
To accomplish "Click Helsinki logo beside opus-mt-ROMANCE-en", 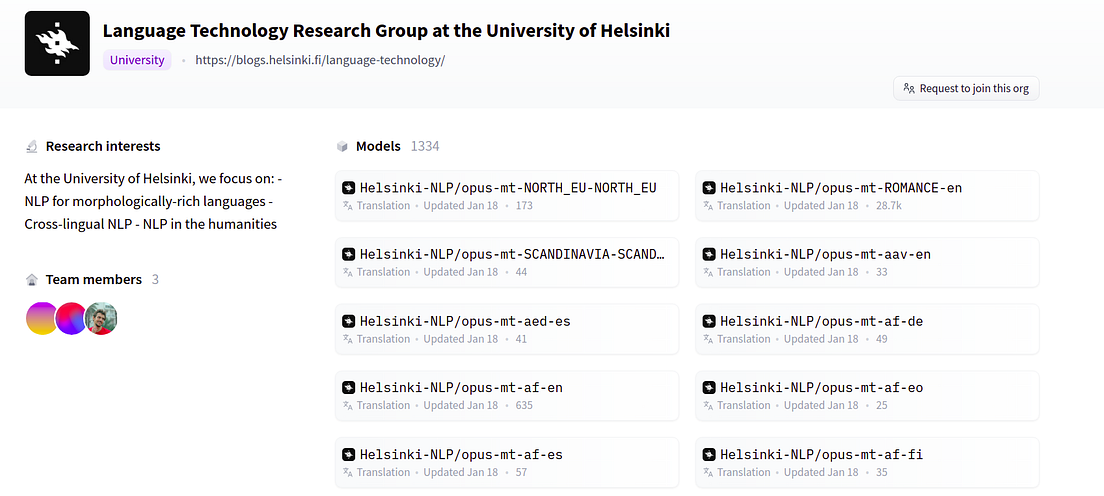I will pos(709,188).
